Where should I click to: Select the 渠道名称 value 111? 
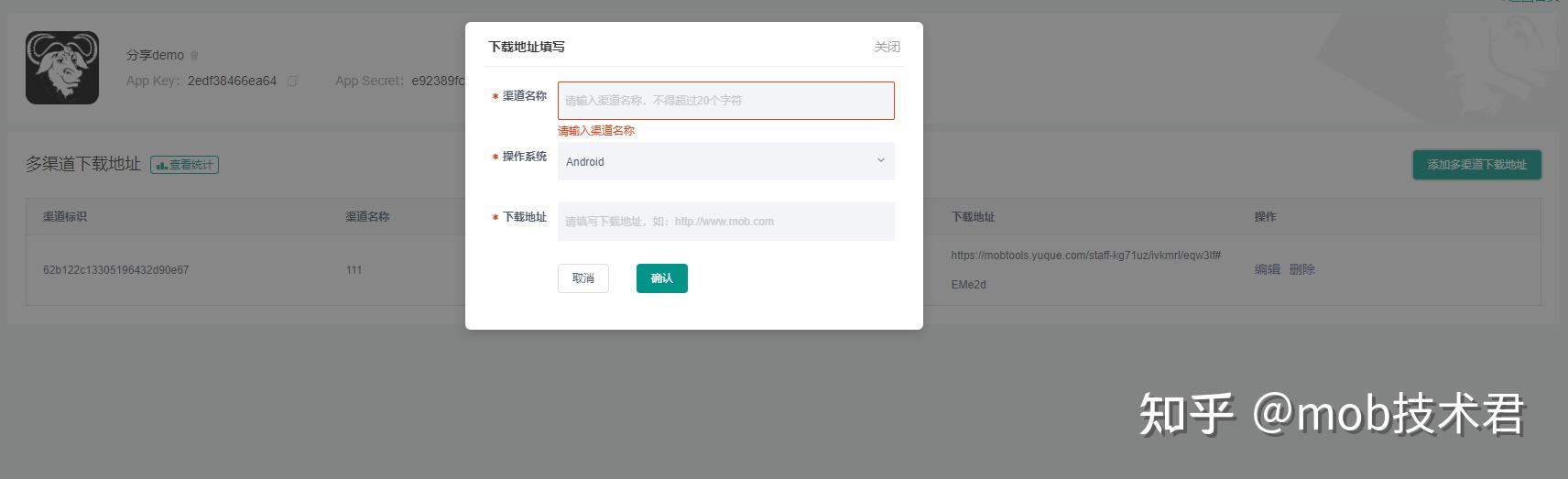click(354, 270)
